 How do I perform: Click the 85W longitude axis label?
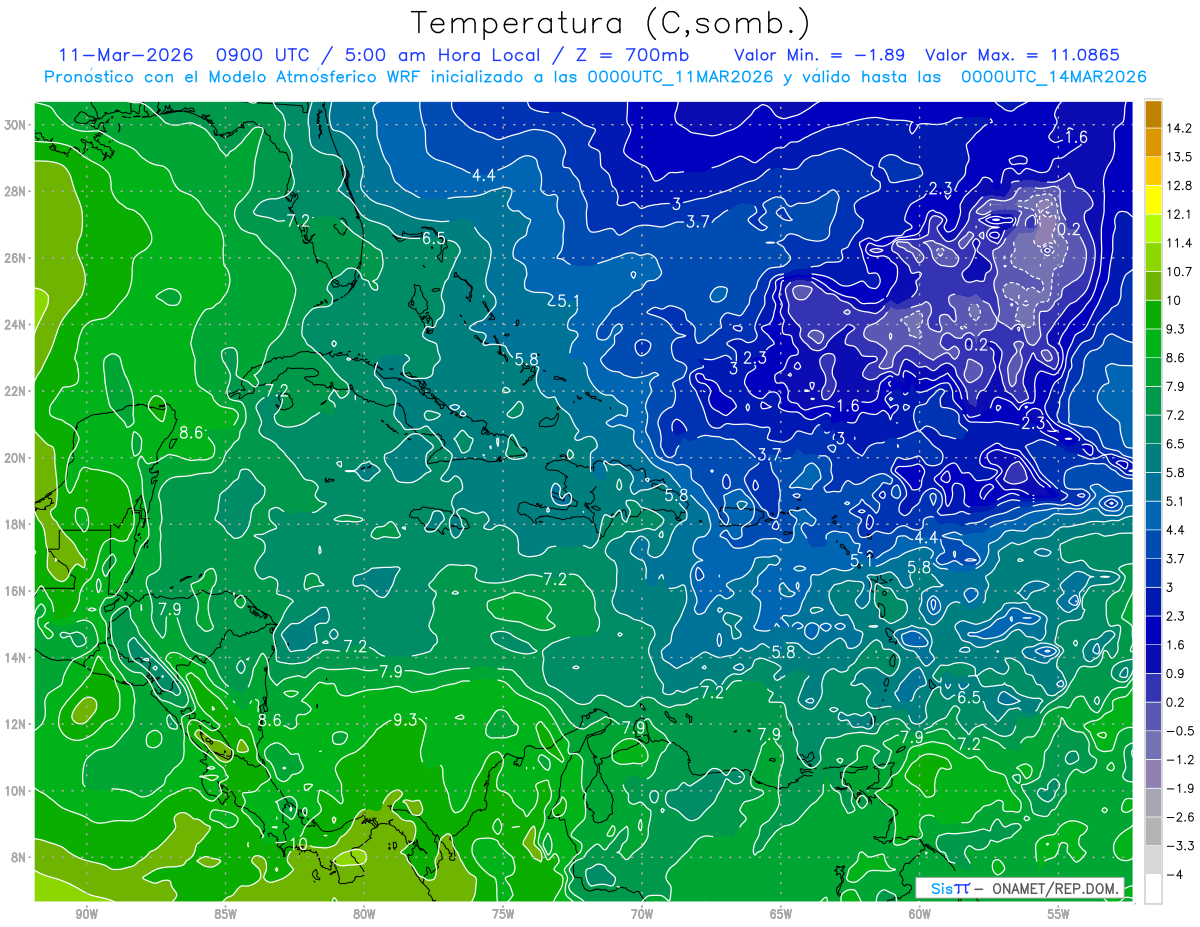[225, 914]
